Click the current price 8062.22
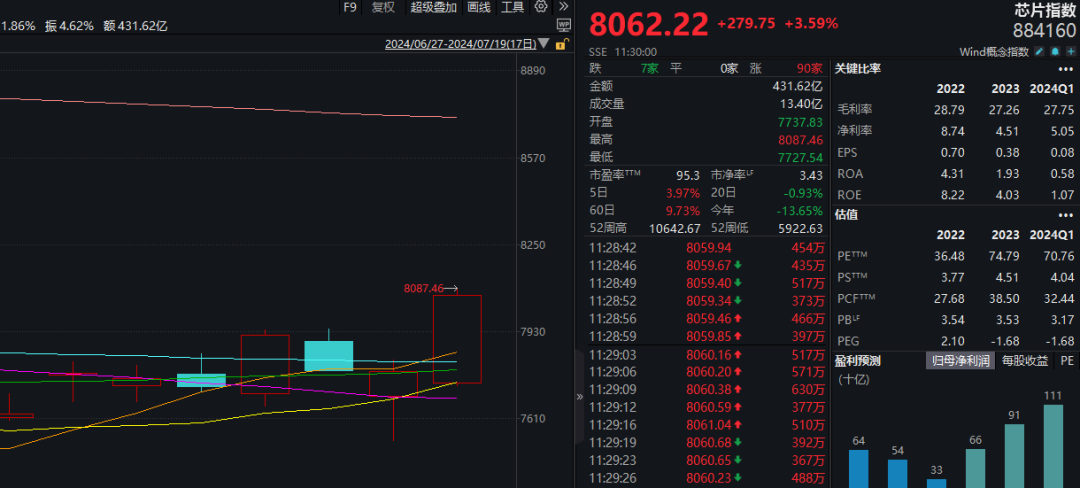Screen dimensions: 1080x488 pos(649,24)
